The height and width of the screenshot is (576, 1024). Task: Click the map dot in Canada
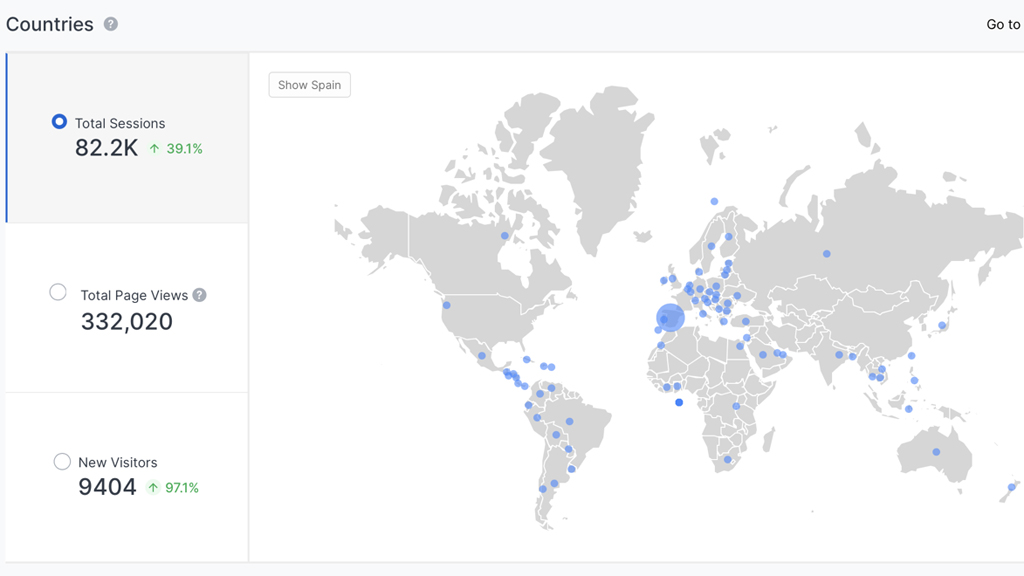point(505,236)
